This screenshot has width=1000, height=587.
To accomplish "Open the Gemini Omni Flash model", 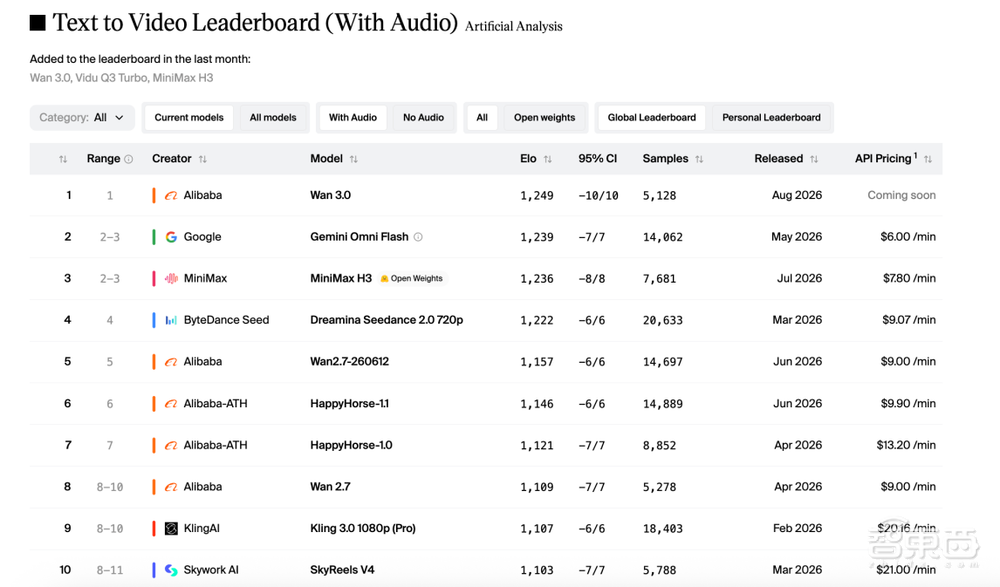I will coord(359,237).
